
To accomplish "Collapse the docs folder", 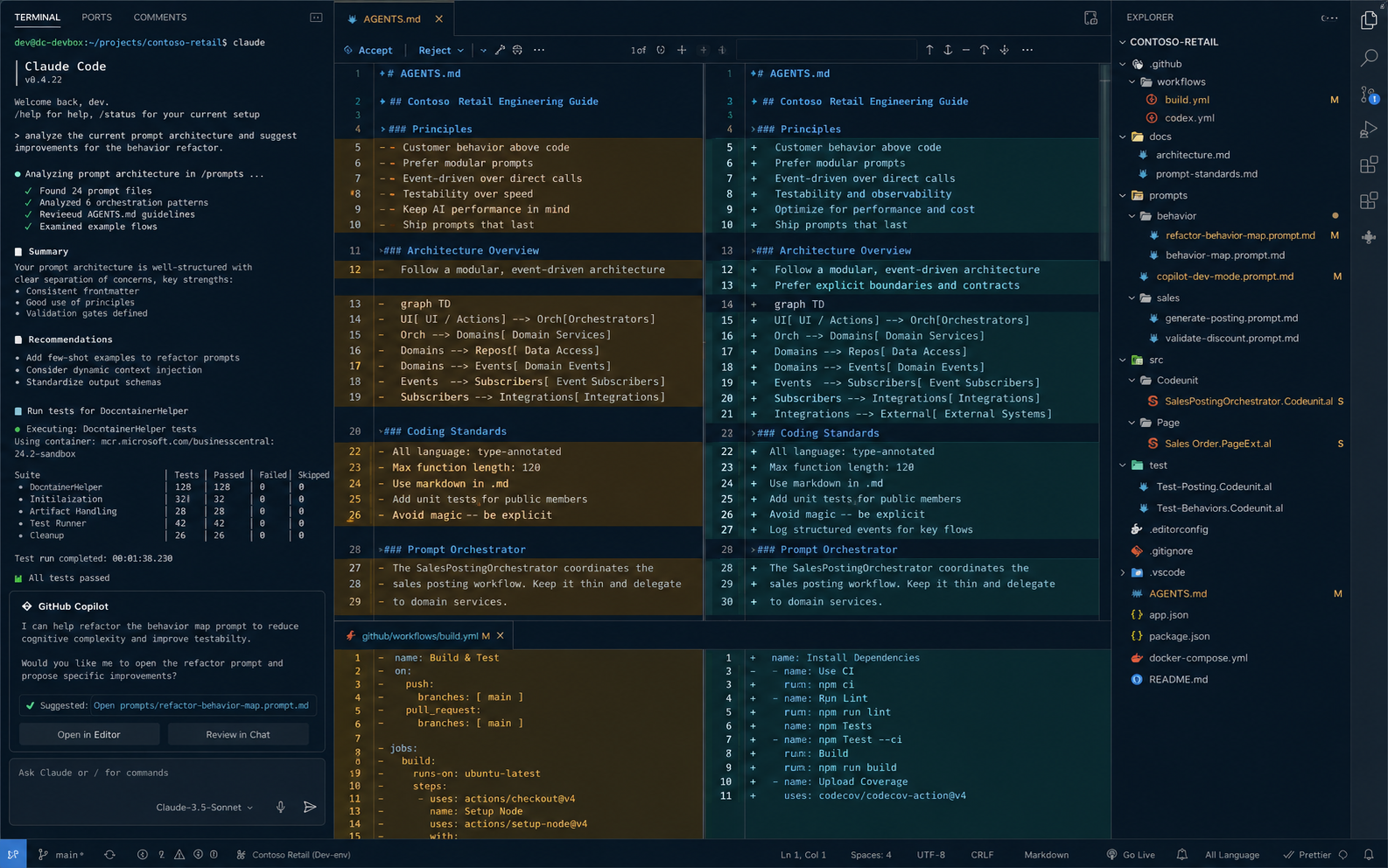I will pos(1123,136).
